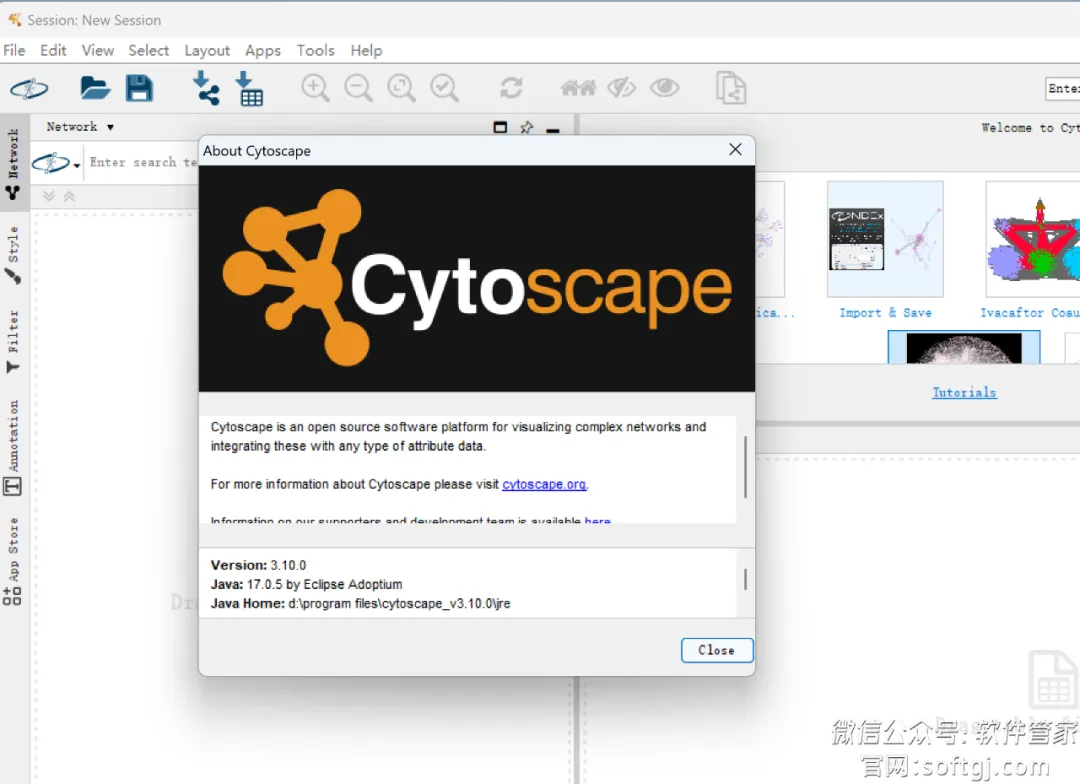Image resolution: width=1080 pixels, height=784 pixels.
Task: Open the File menu
Action: click(14, 50)
